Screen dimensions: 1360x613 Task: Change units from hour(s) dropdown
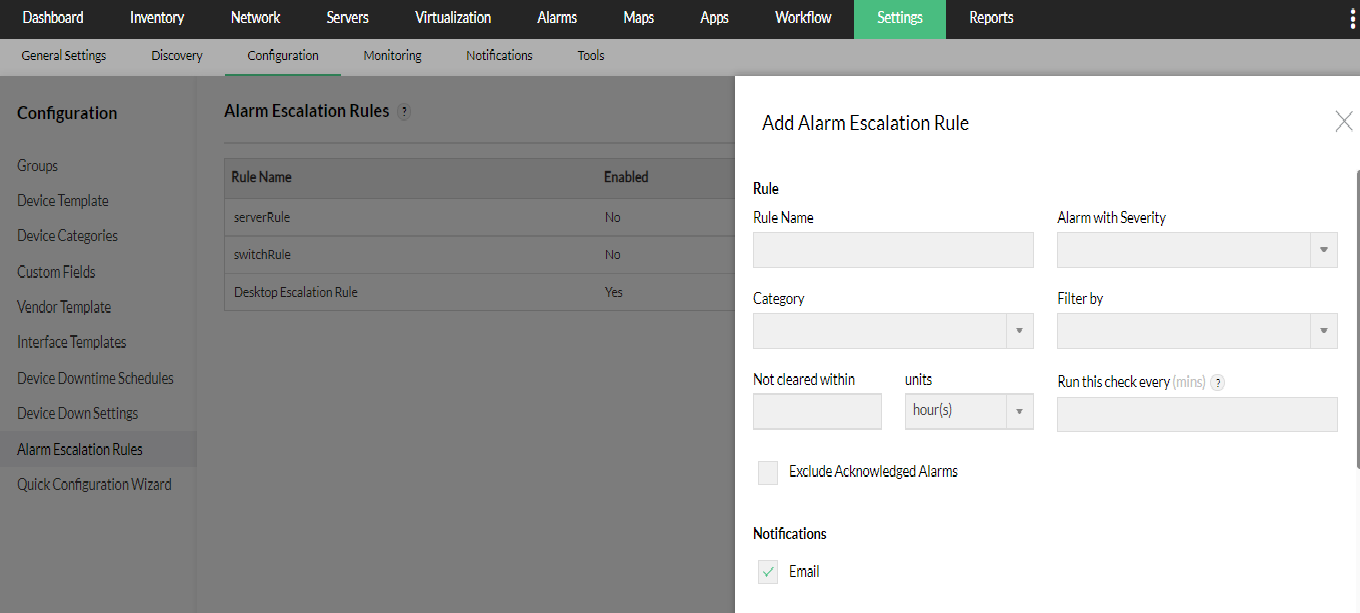(x=1019, y=411)
